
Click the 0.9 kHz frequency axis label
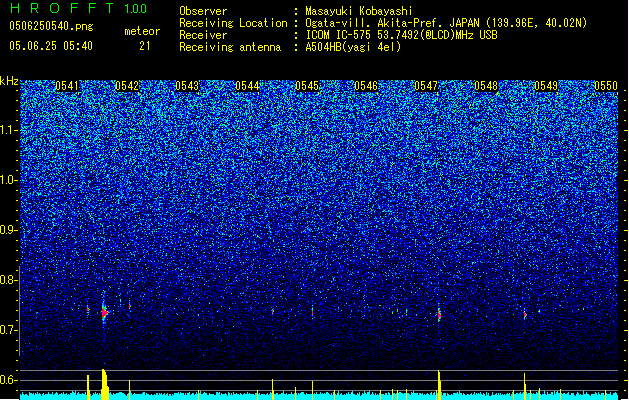pos(8,230)
